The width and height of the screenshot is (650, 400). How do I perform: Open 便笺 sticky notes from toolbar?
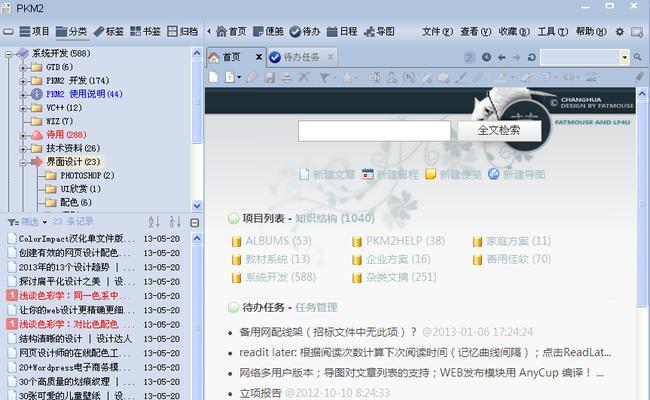click(x=268, y=32)
